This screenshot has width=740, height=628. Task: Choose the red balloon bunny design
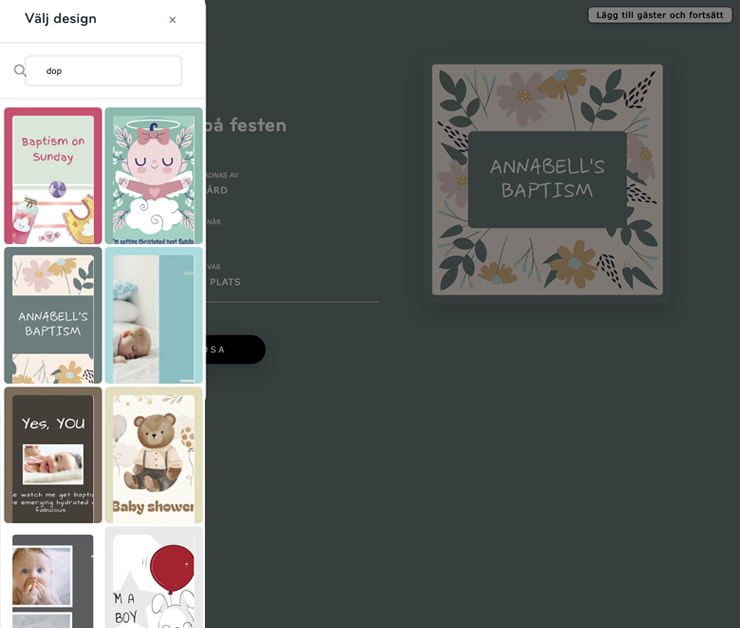(x=154, y=578)
